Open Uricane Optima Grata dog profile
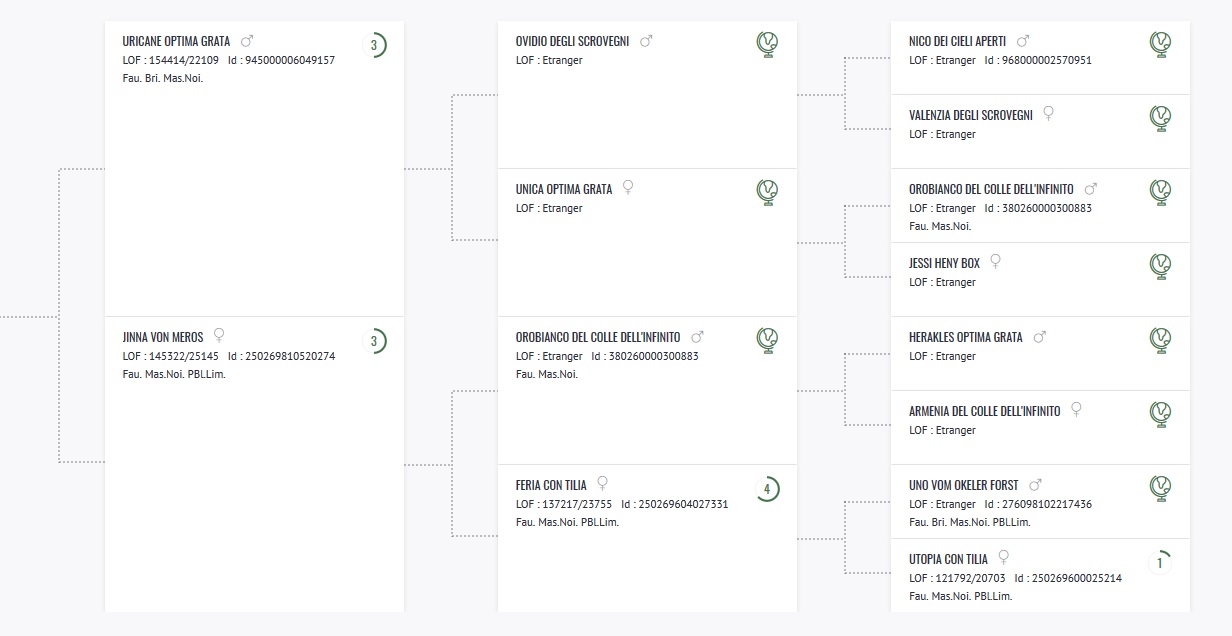 point(176,42)
